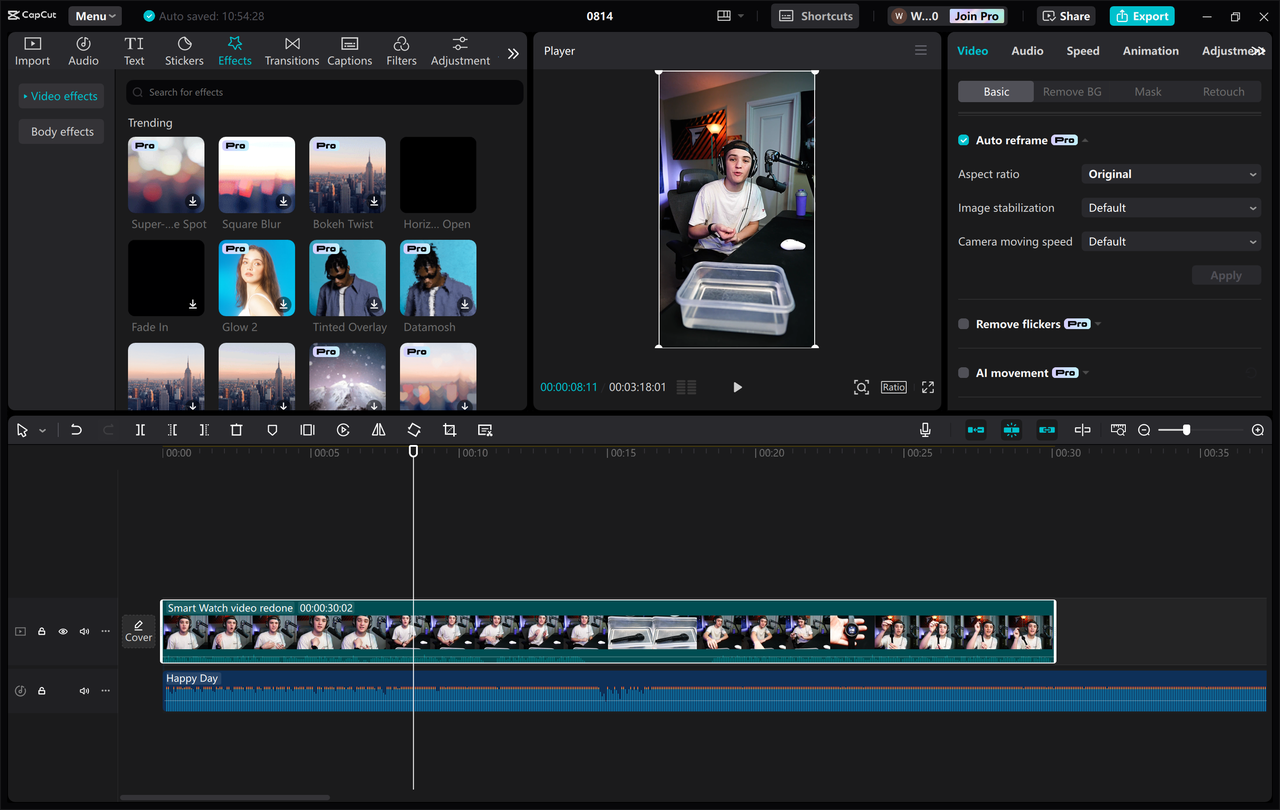Click the Apply button in the Video panel

(x=1226, y=274)
